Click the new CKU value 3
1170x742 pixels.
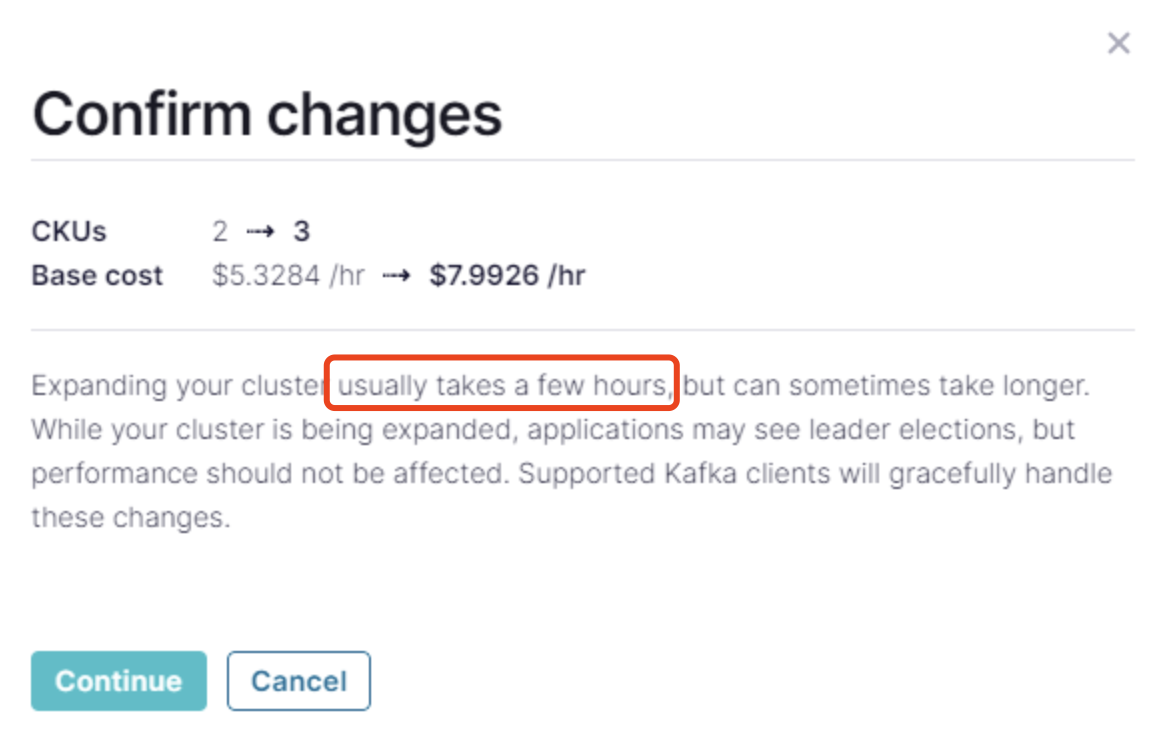pos(301,232)
